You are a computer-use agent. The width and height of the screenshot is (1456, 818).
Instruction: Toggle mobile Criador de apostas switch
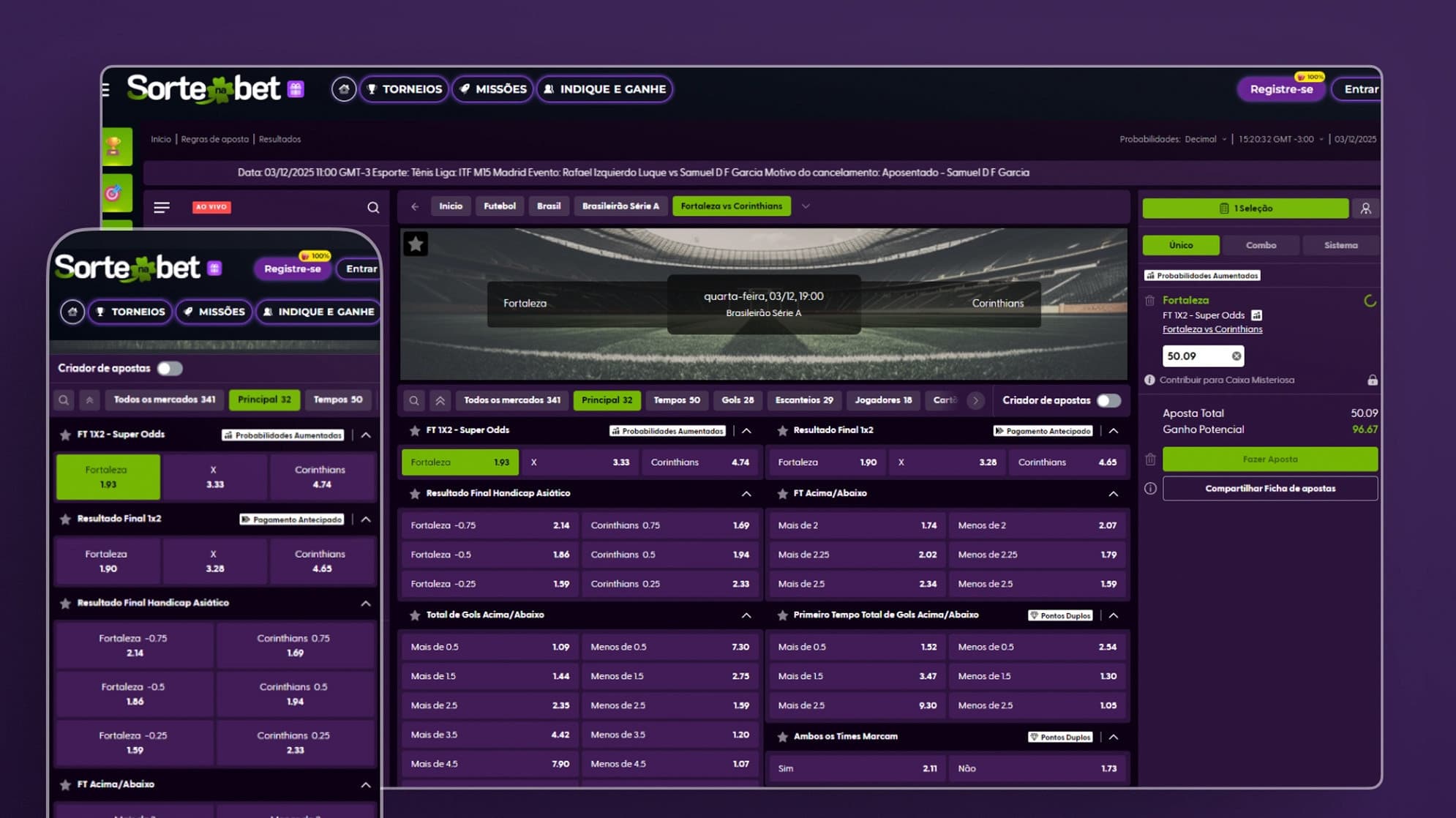coord(170,368)
